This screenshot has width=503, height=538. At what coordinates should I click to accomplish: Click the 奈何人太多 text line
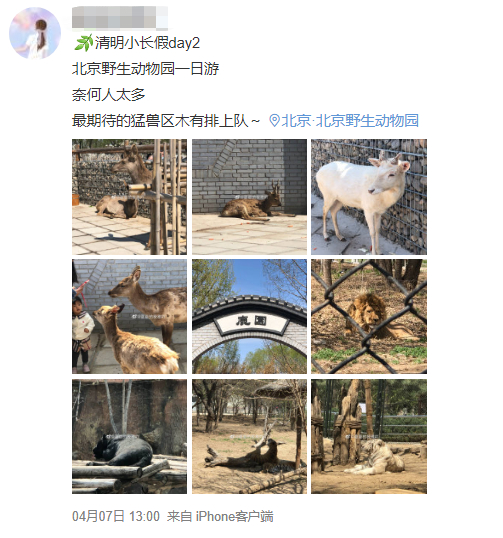point(109,95)
